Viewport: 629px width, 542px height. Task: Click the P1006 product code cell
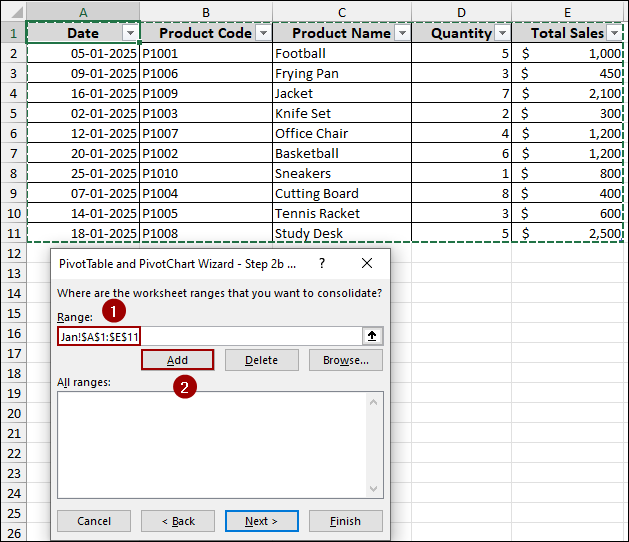click(206, 73)
